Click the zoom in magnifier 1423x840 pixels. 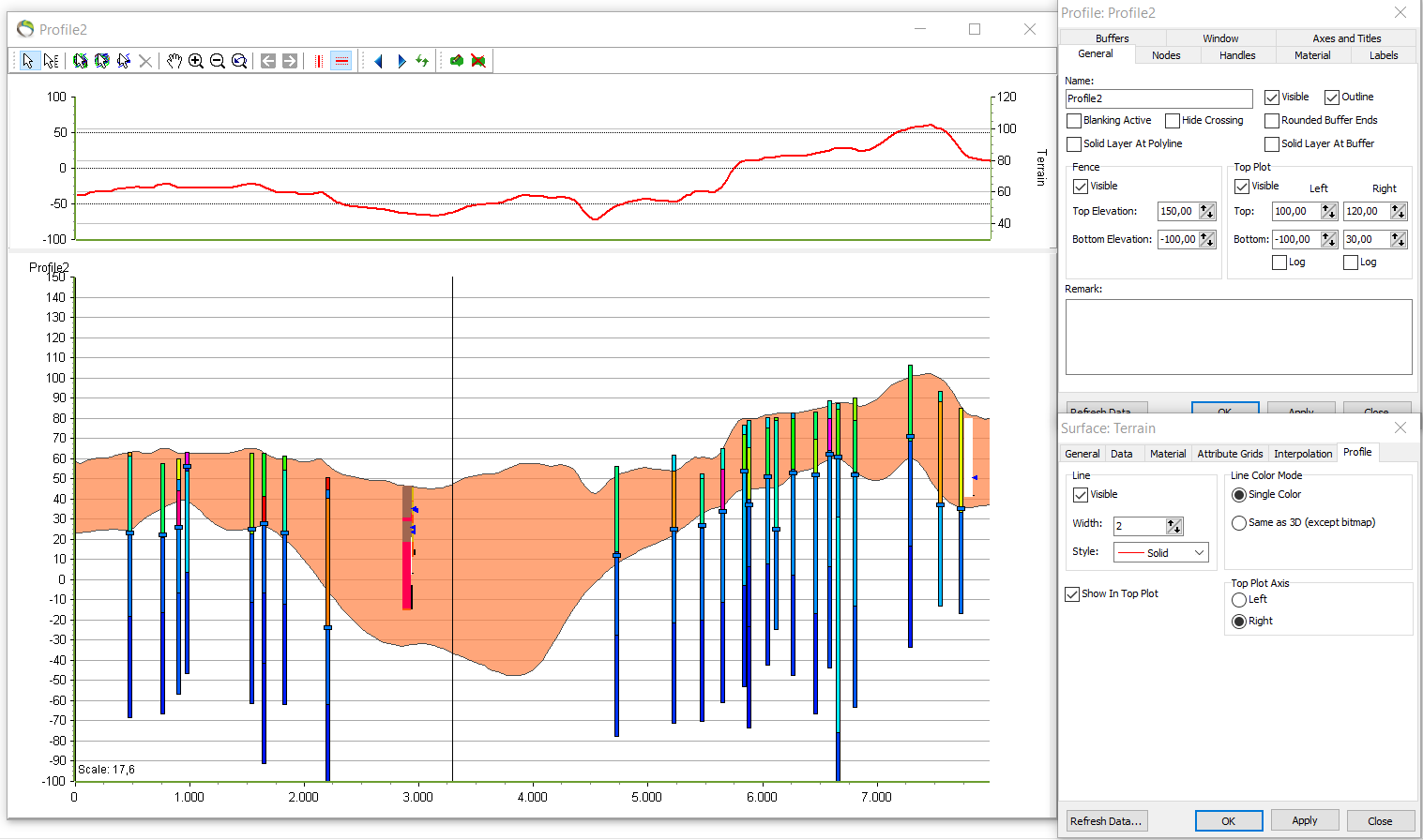pyautogui.click(x=196, y=61)
